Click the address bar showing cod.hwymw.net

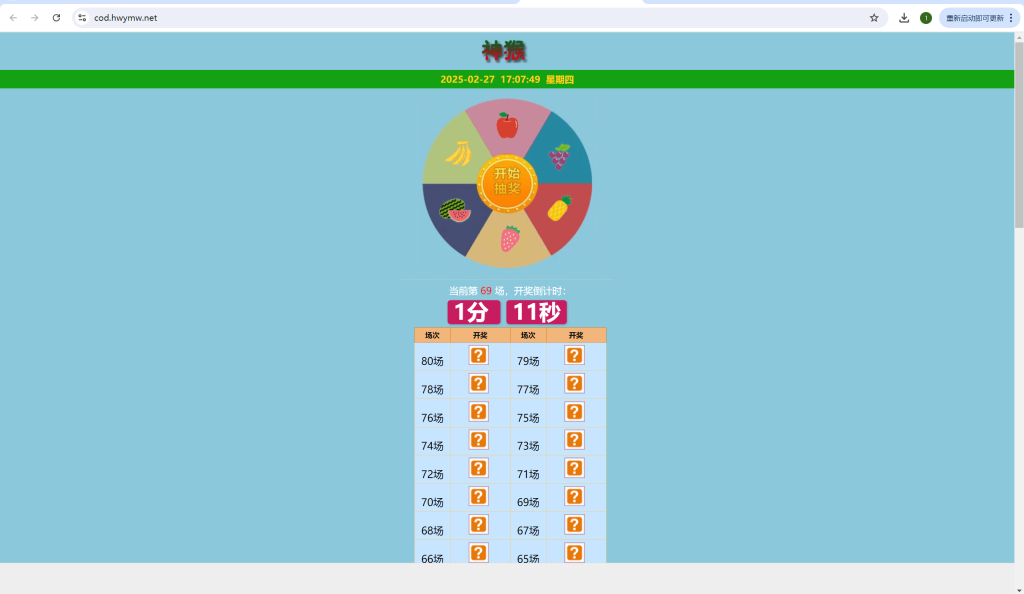[x=400, y=18]
